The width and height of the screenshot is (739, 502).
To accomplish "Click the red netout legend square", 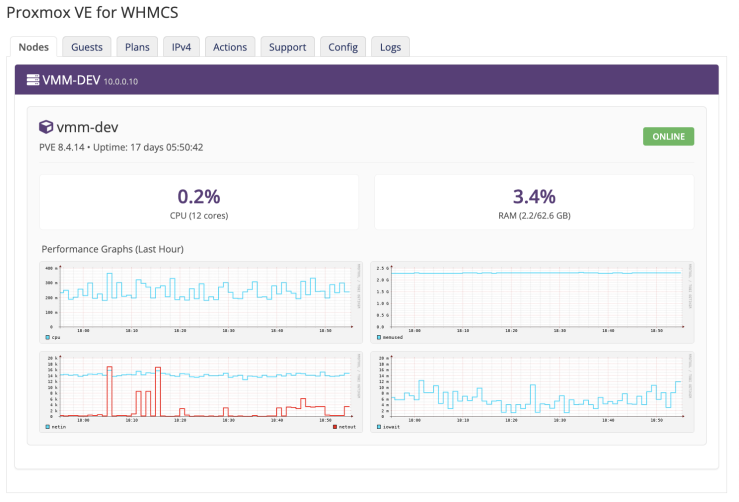I will coord(335,426).
